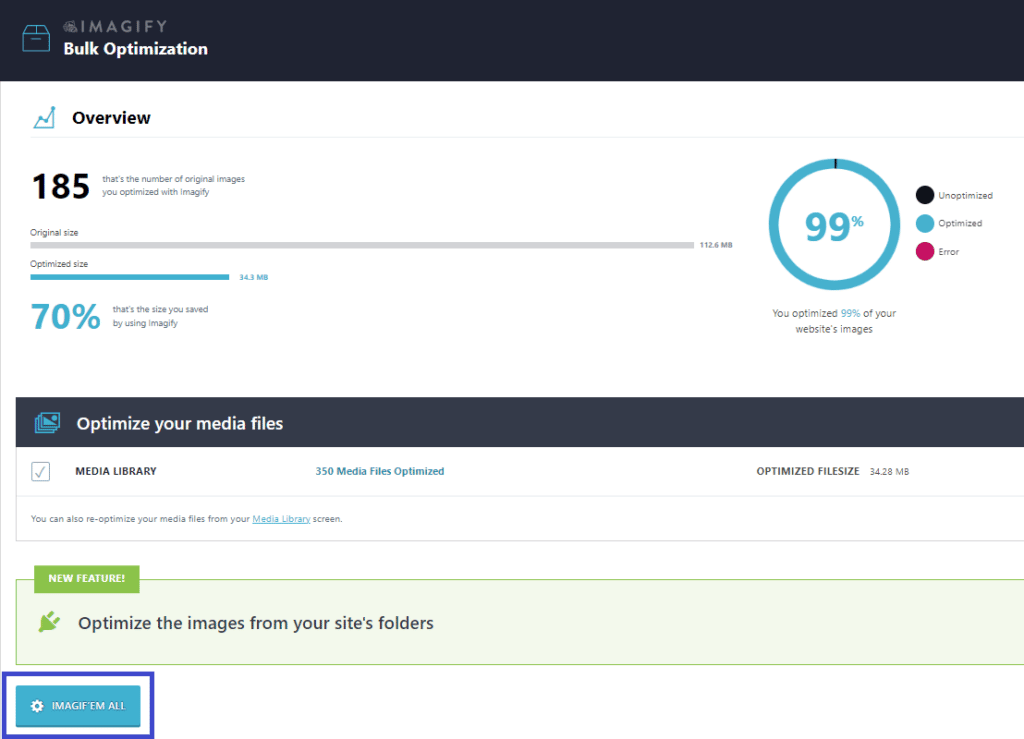The height and width of the screenshot is (739, 1024).
Task: Click the Imagify box icon in header
Action: pos(36,38)
